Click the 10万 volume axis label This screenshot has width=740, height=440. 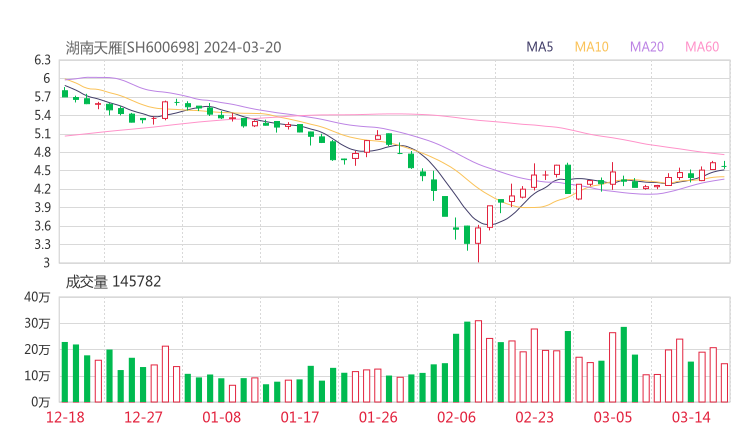37,376
